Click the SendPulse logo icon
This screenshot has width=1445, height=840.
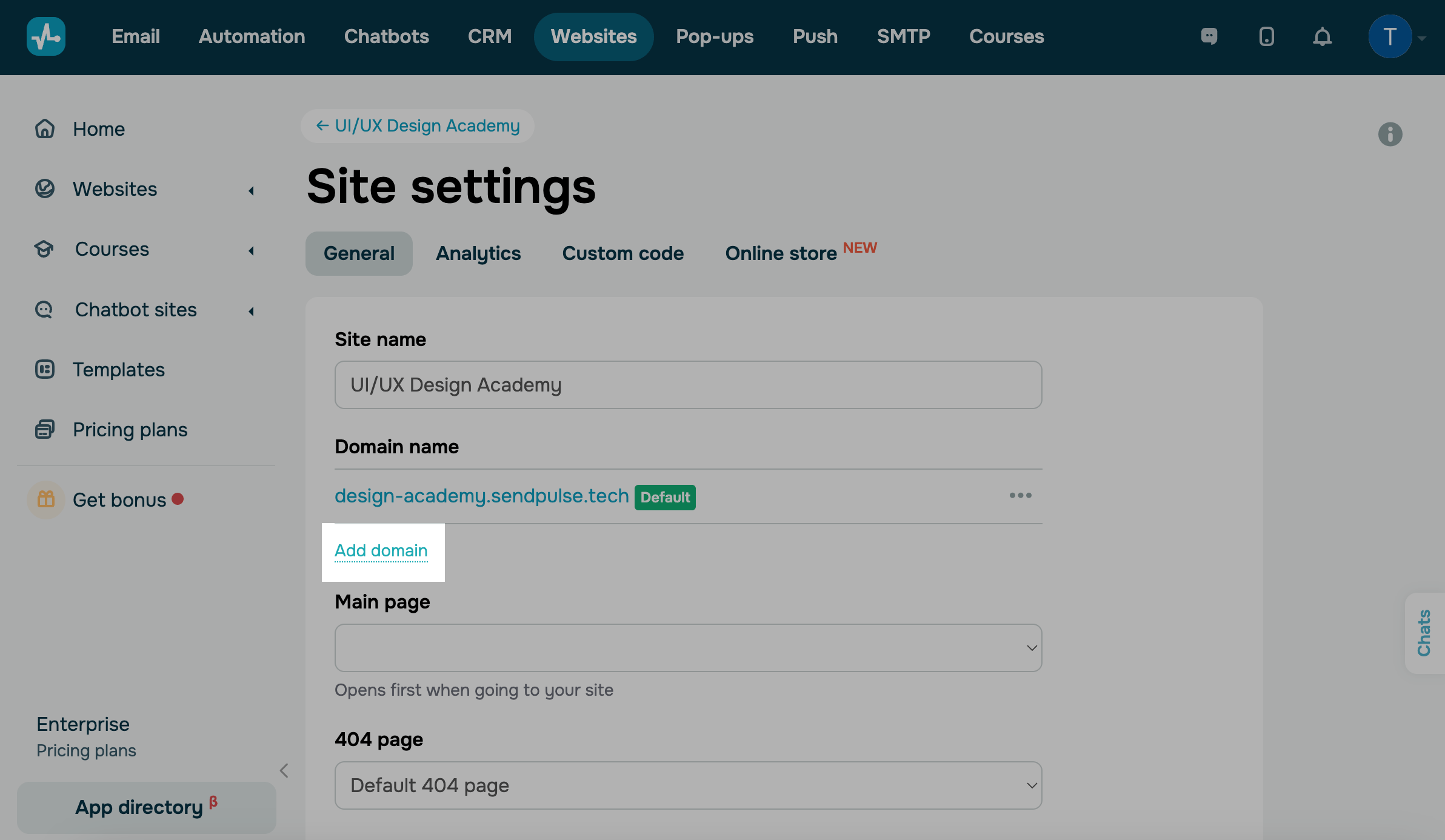click(x=46, y=36)
